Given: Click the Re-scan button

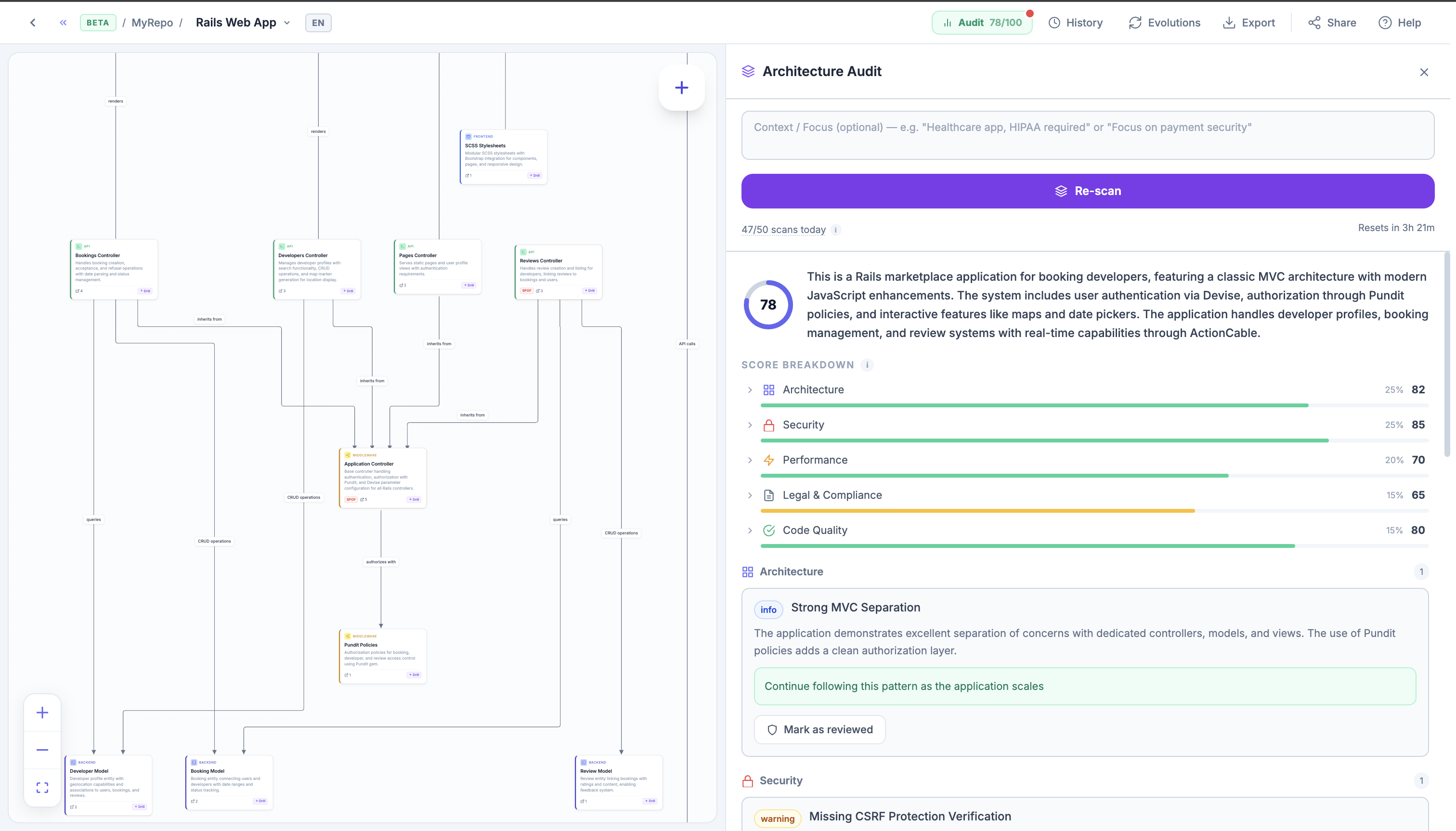Looking at the screenshot, I should [x=1087, y=191].
